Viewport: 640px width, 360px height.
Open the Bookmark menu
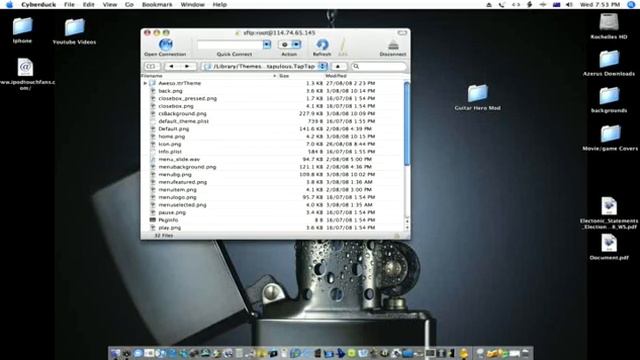(157, 4)
